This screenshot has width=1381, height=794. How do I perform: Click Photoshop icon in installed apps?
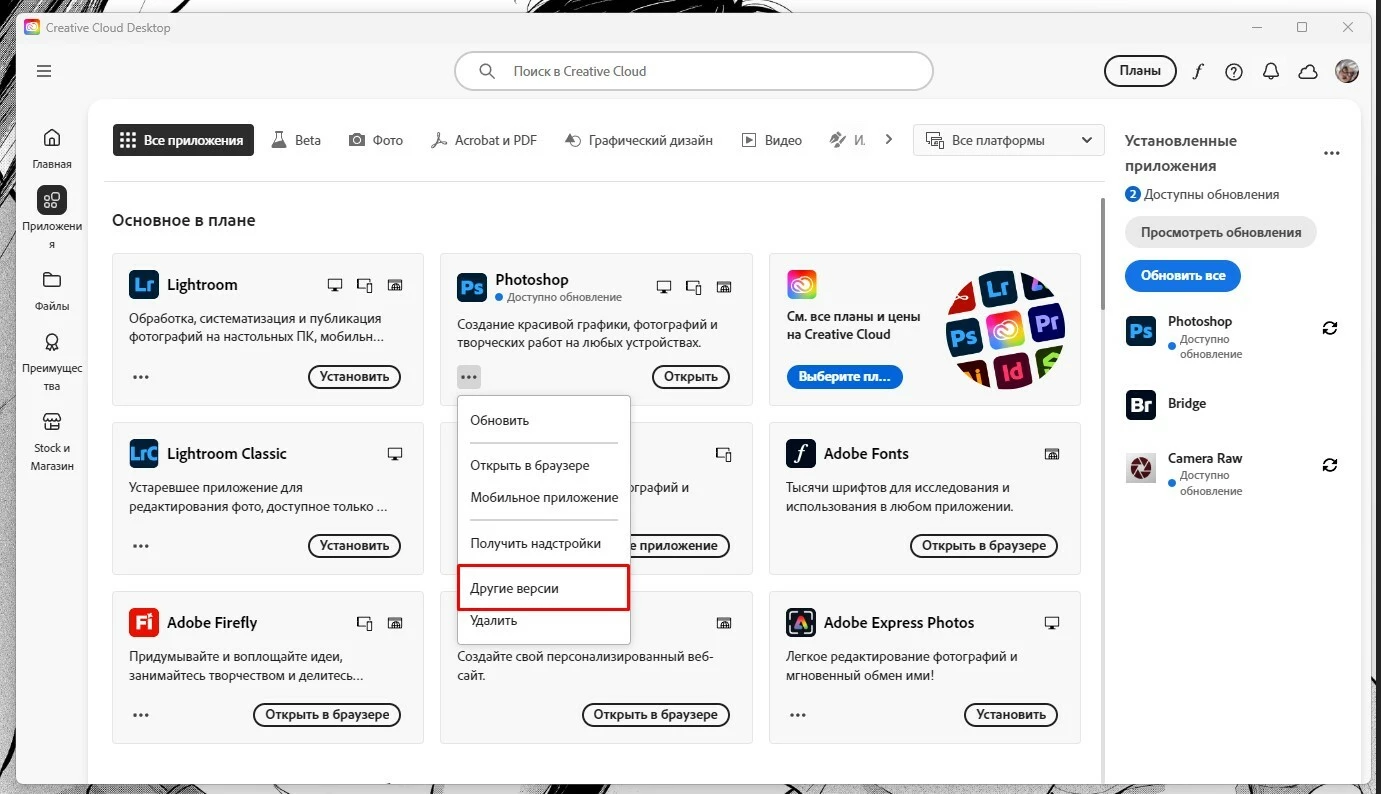coord(1141,331)
